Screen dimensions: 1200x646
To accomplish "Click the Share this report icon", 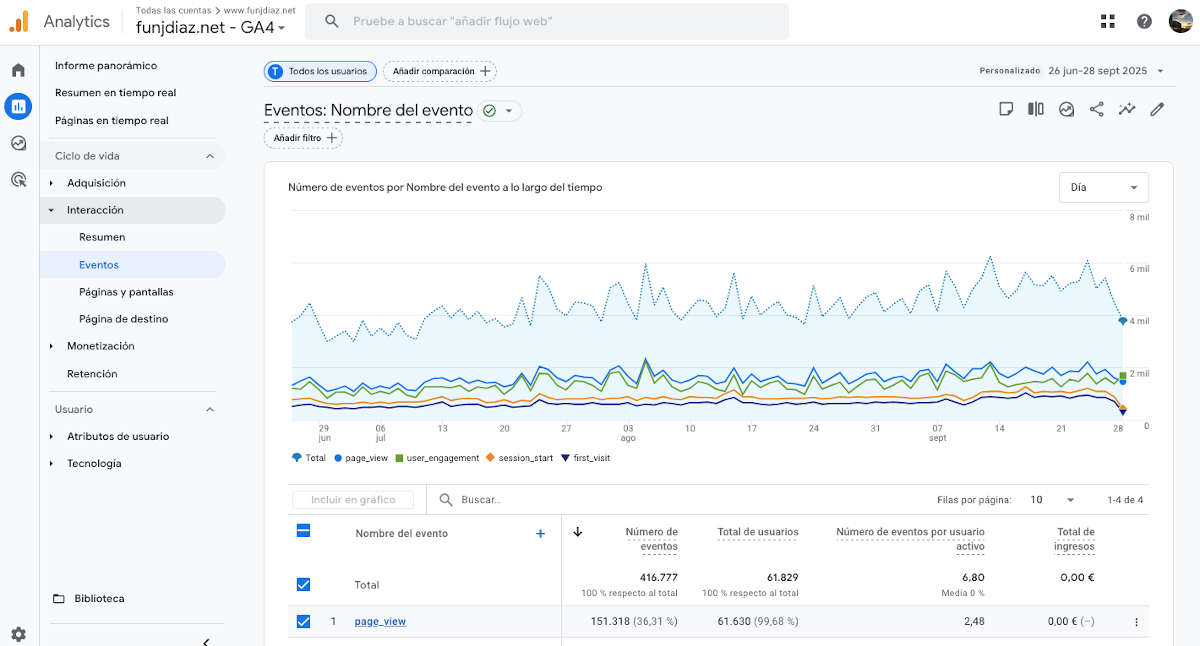I will (1097, 110).
